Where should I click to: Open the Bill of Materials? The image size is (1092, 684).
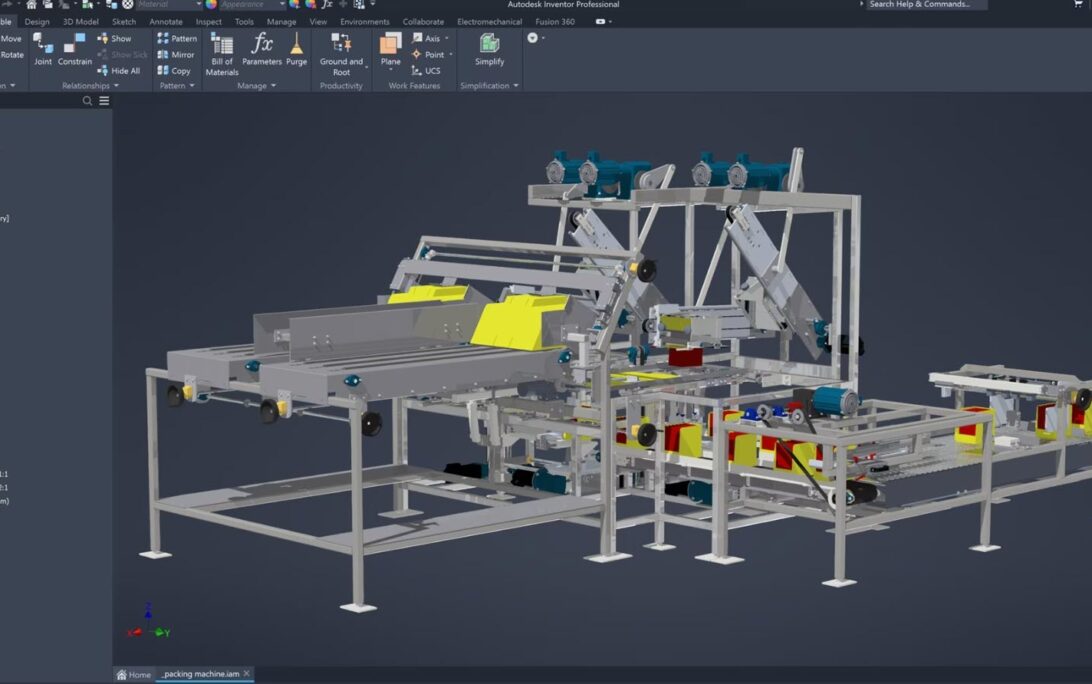click(x=222, y=54)
